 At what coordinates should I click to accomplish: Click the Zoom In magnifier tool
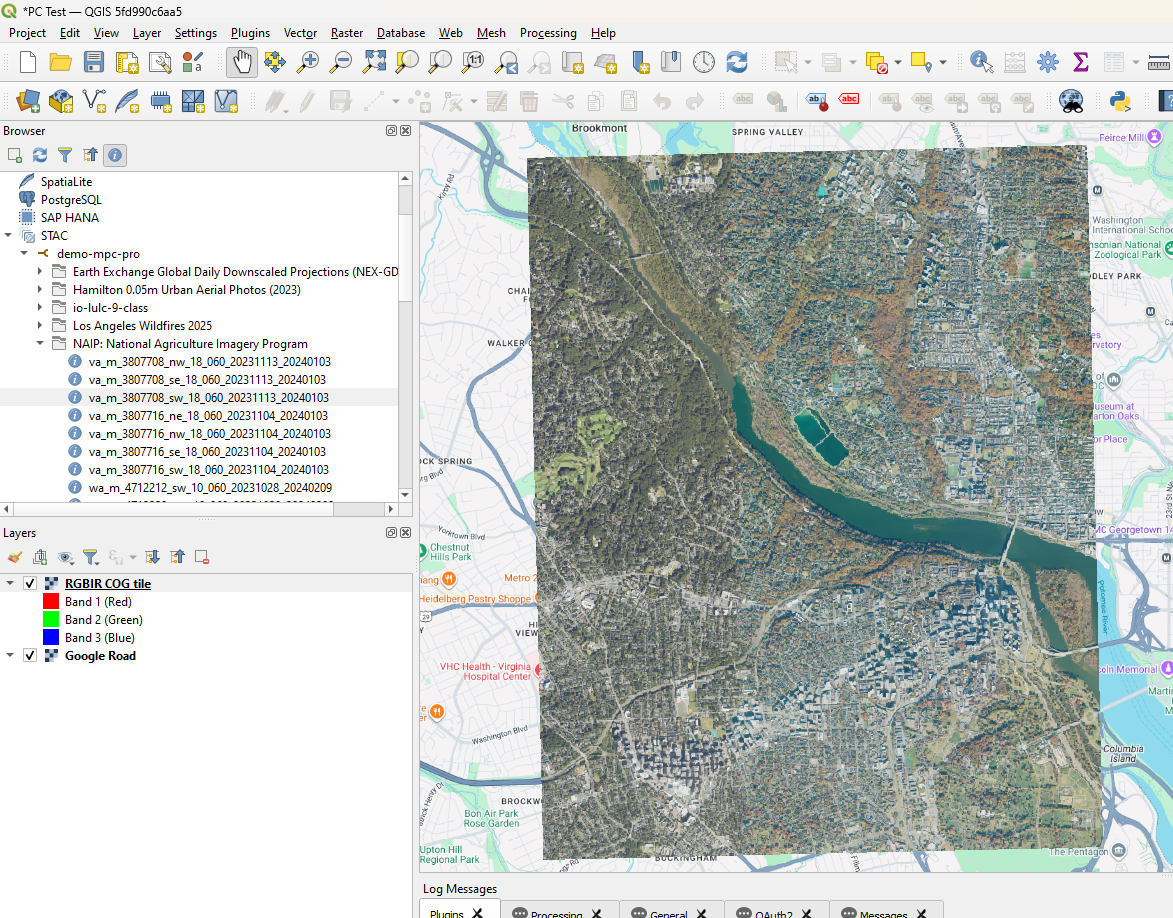(x=308, y=62)
